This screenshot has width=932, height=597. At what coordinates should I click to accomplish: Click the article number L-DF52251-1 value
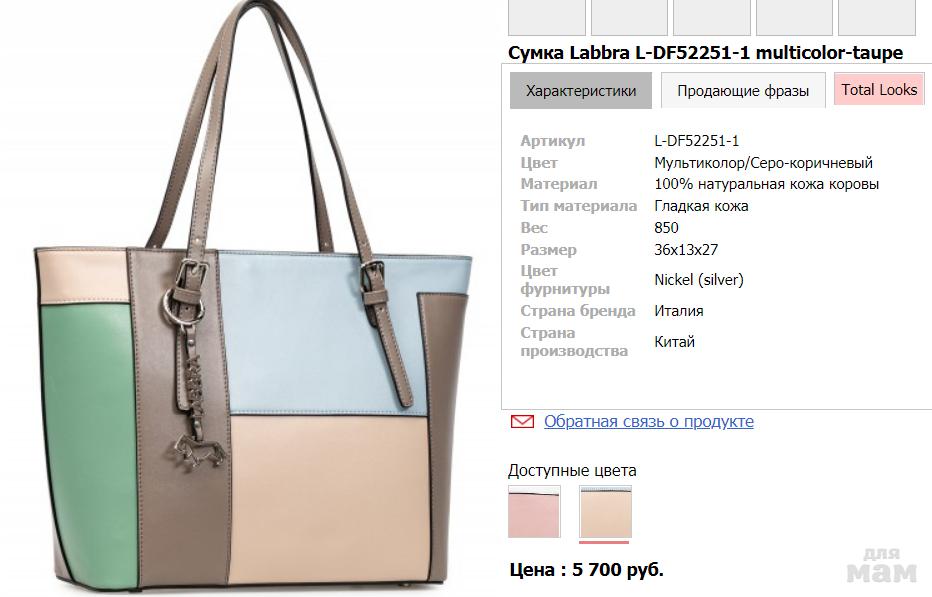[x=697, y=141]
